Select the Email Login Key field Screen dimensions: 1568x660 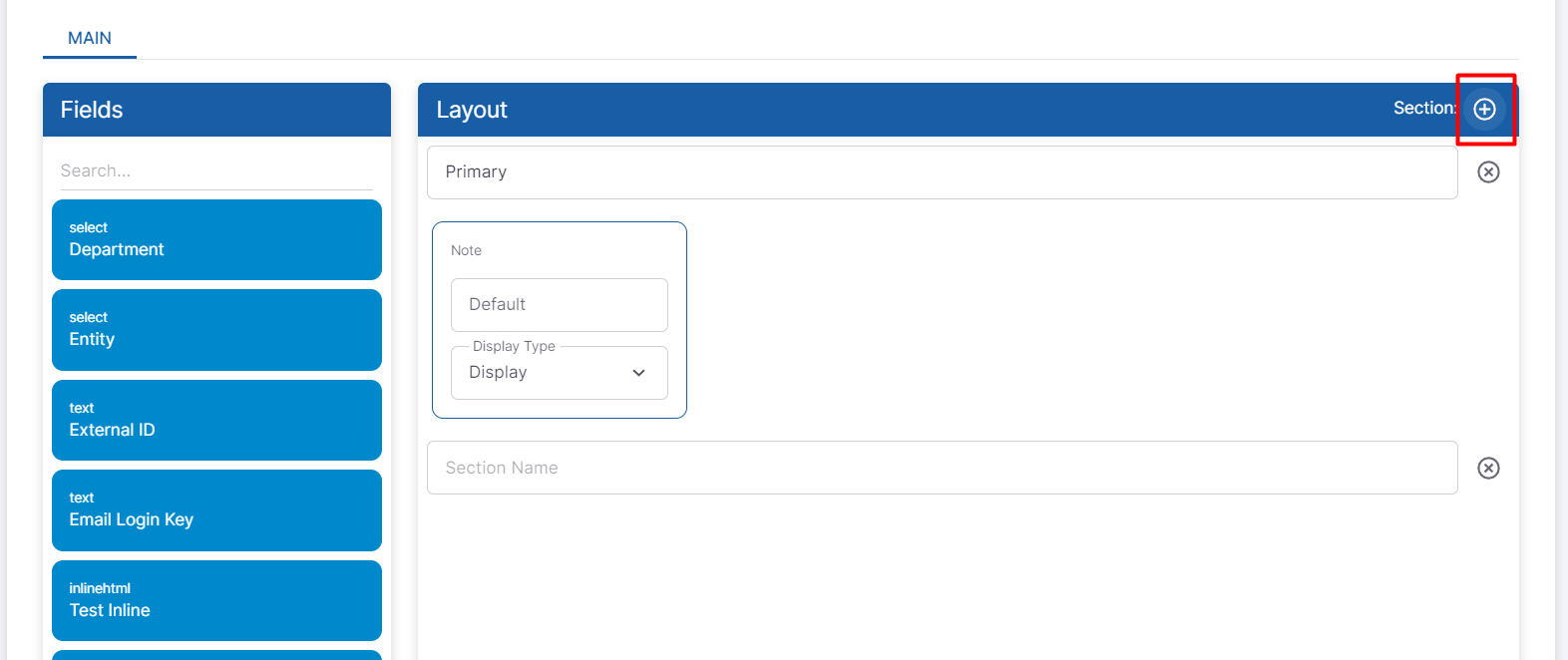click(x=216, y=510)
